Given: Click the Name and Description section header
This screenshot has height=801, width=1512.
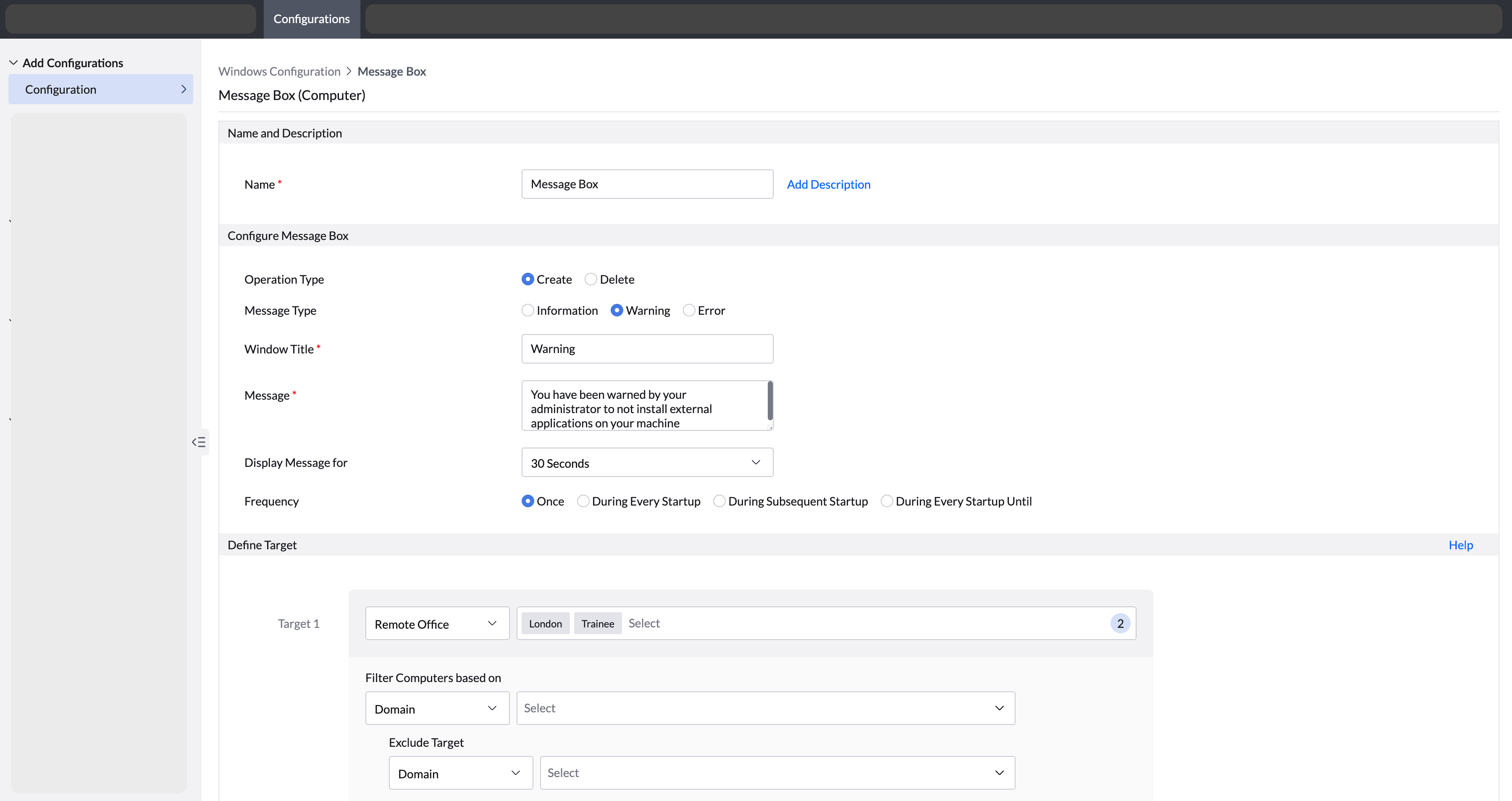Looking at the screenshot, I should click(x=285, y=133).
